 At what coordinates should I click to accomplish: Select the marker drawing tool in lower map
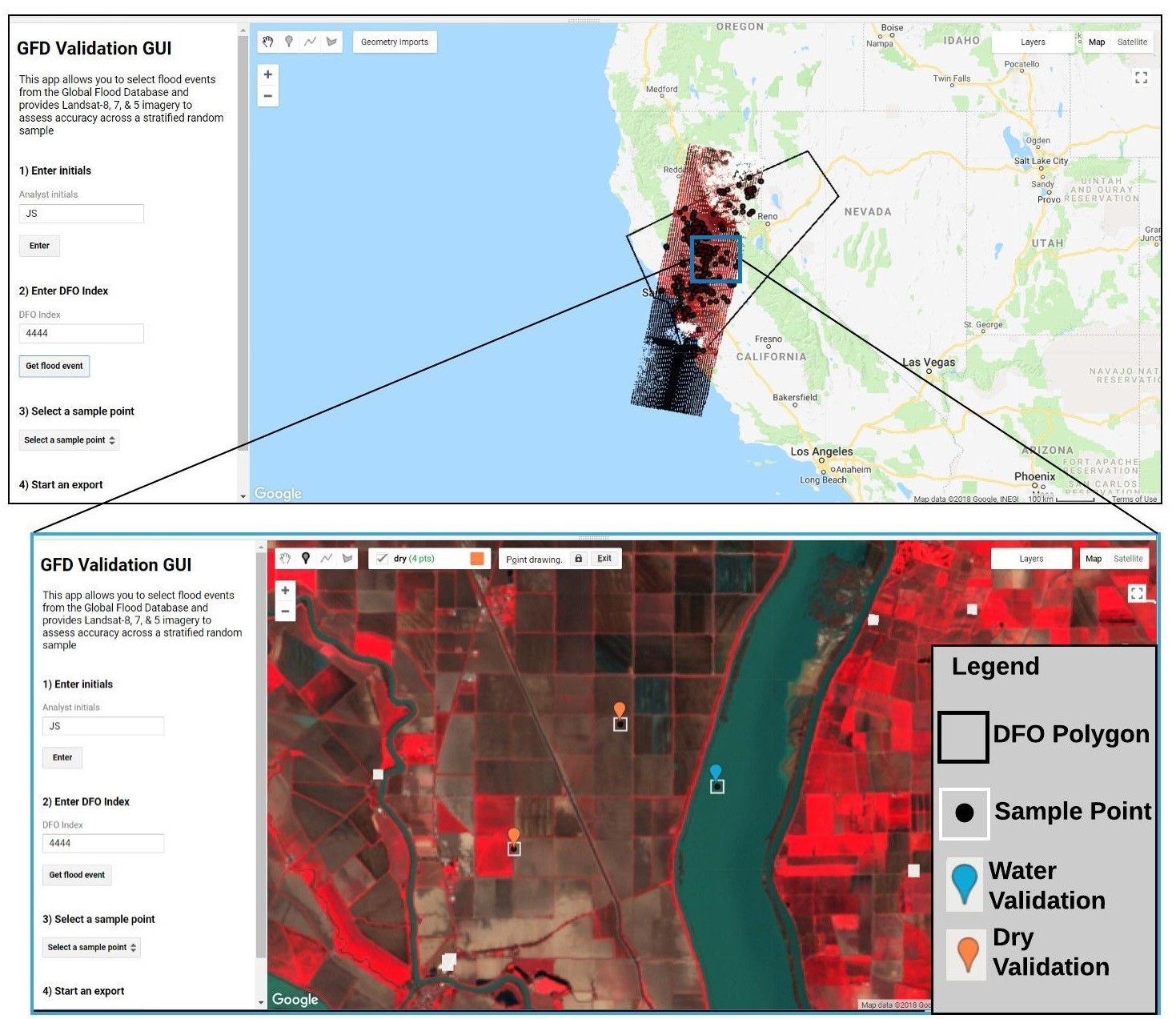coord(306,559)
